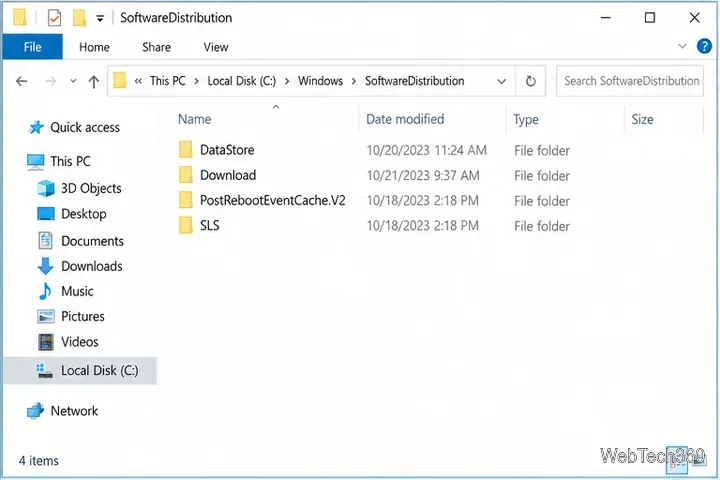Expand the ribbon with the chevron

coord(682,46)
